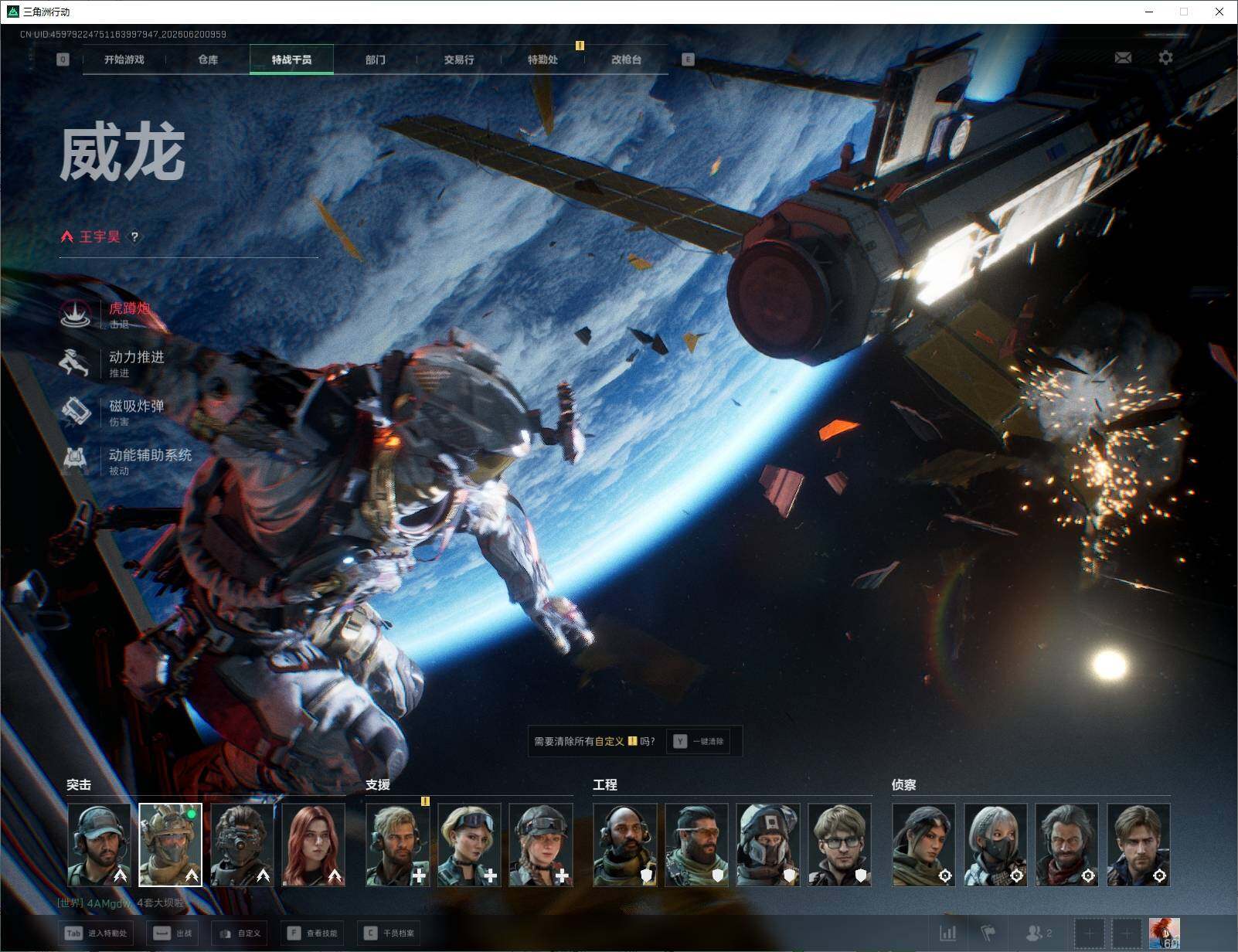
Task: Select the 动力推进 skill icon
Action: [76, 362]
